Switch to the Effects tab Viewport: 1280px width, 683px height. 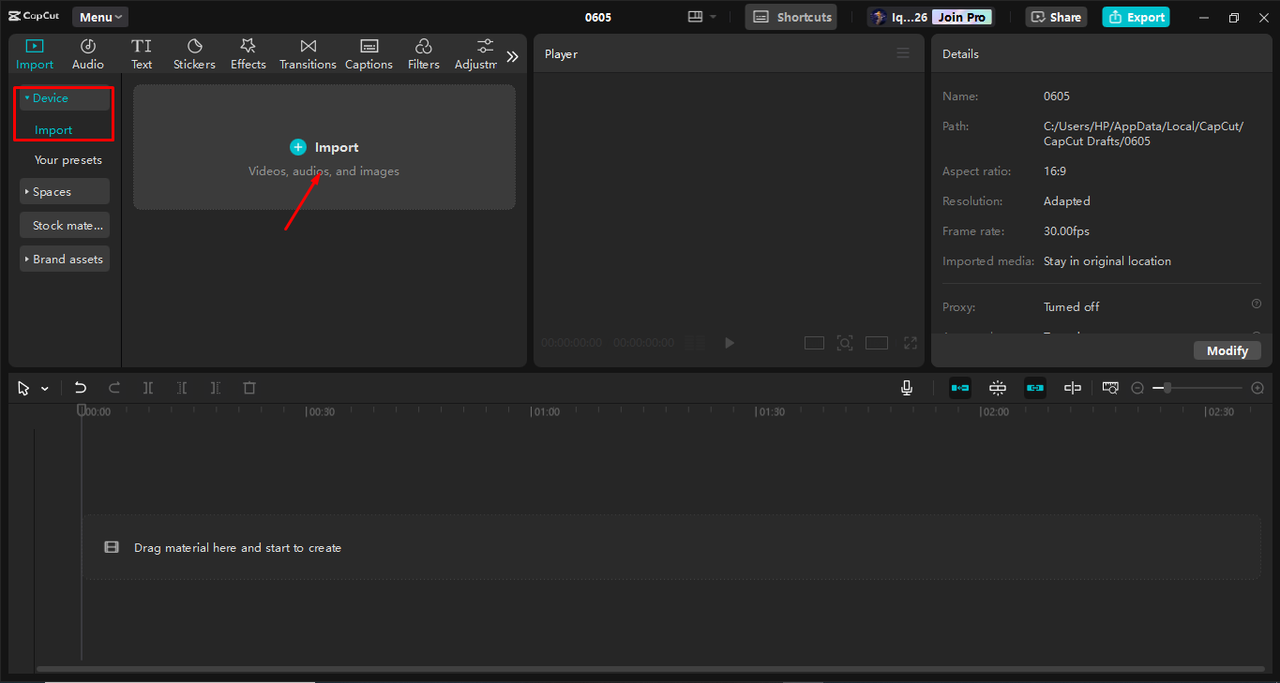(x=248, y=54)
